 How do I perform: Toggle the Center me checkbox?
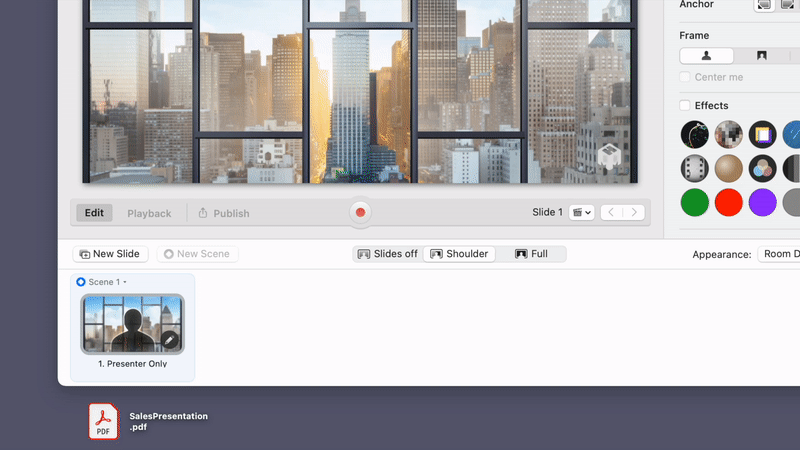(x=685, y=77)
